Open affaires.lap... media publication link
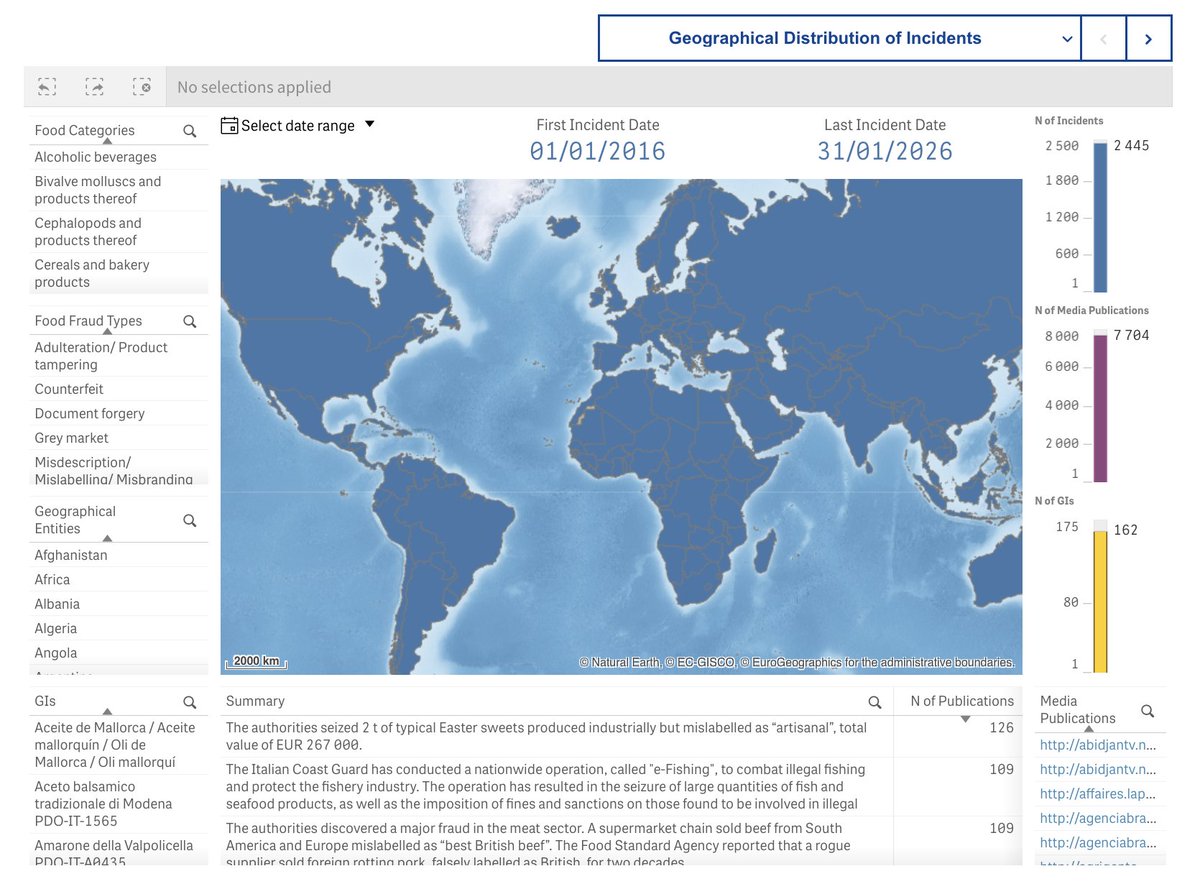 (1098, 794)
